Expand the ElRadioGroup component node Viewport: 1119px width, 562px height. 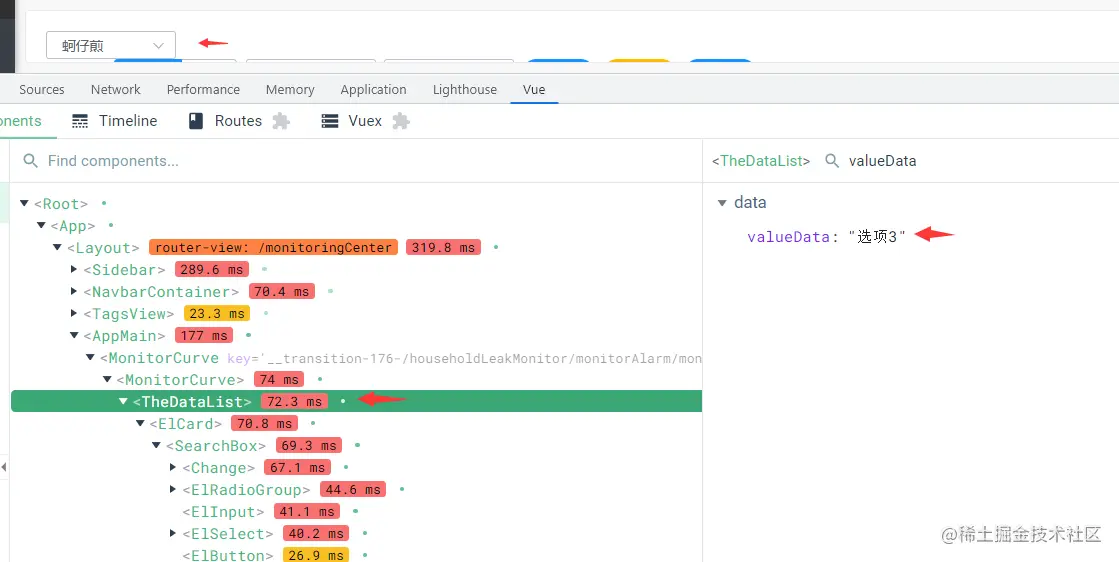point(173,489)
